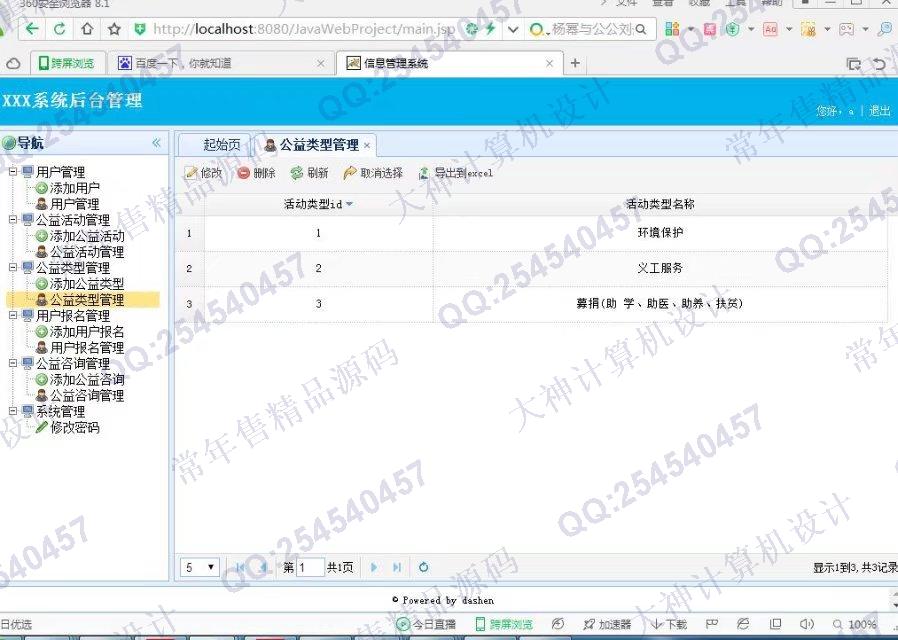The width and height of the screenshot is (898, 640).
Task: Go to previous page in pagination
Action: point(263,567)
